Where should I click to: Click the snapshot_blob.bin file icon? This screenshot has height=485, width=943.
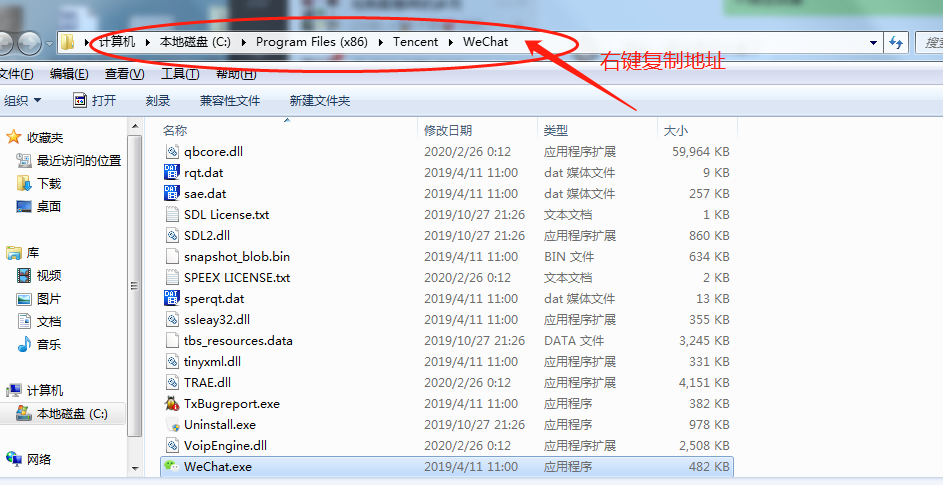(172, 257)
